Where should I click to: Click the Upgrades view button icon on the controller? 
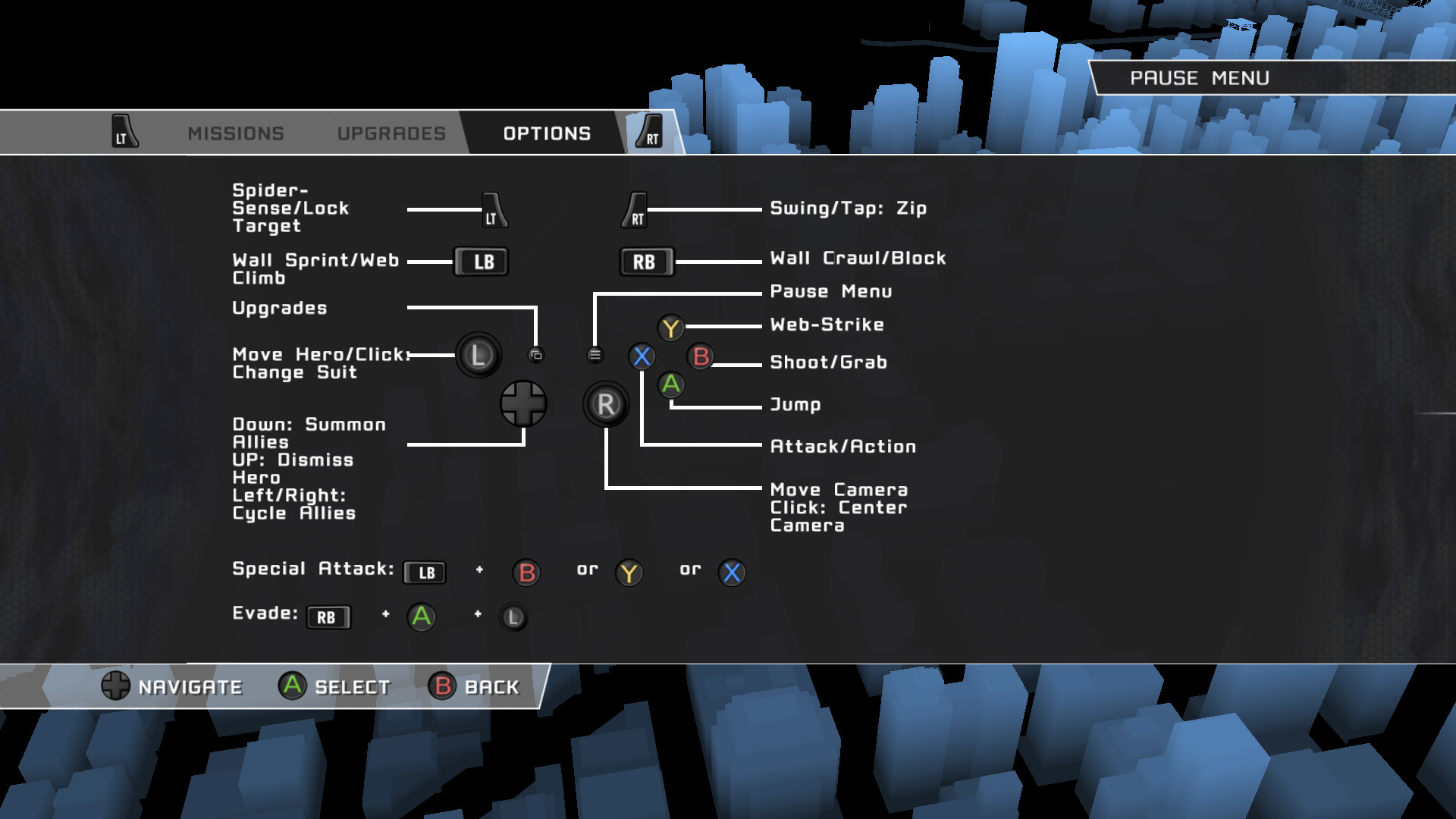536,353
